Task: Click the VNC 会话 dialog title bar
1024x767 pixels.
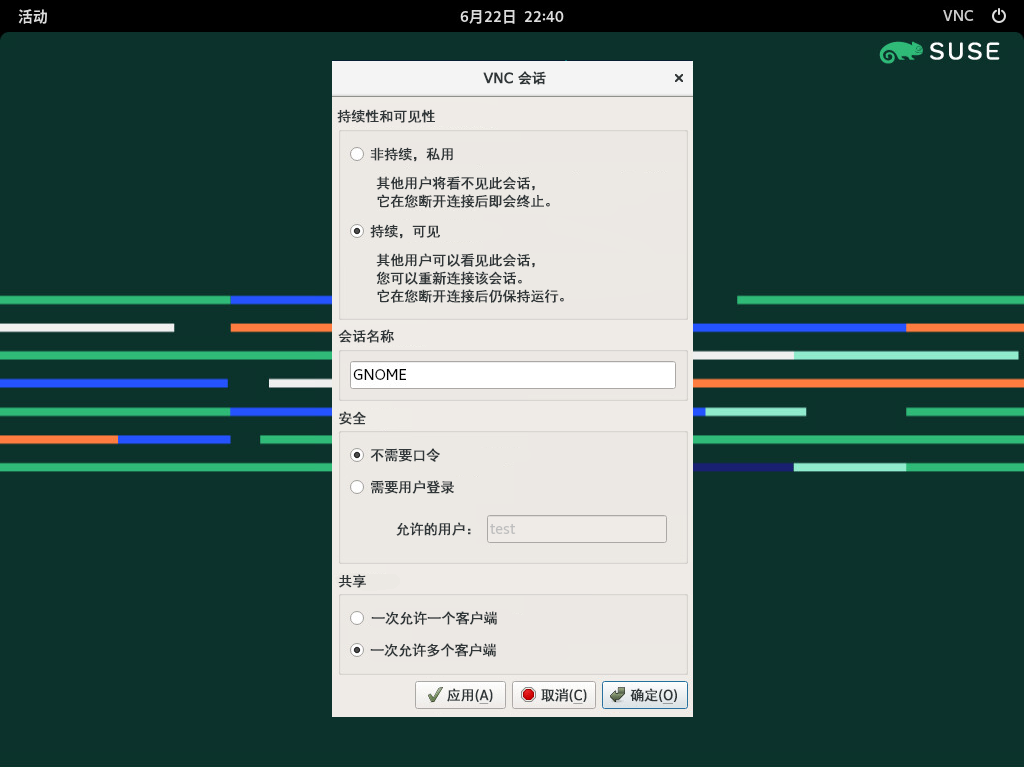Action: tap(513, 78)
